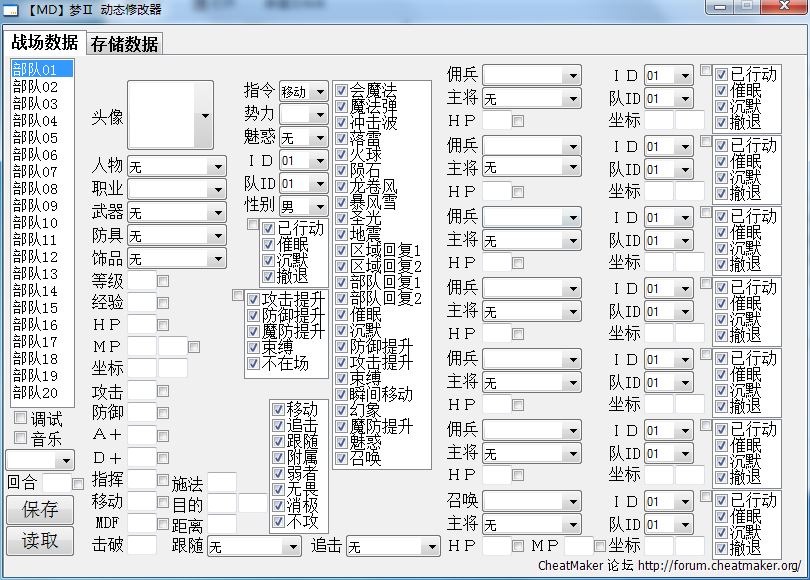Image resolution: width=810 pixels, height=580 pixels.
Task: Open the 头像 portrait dropdown
Action: point(205,117)
